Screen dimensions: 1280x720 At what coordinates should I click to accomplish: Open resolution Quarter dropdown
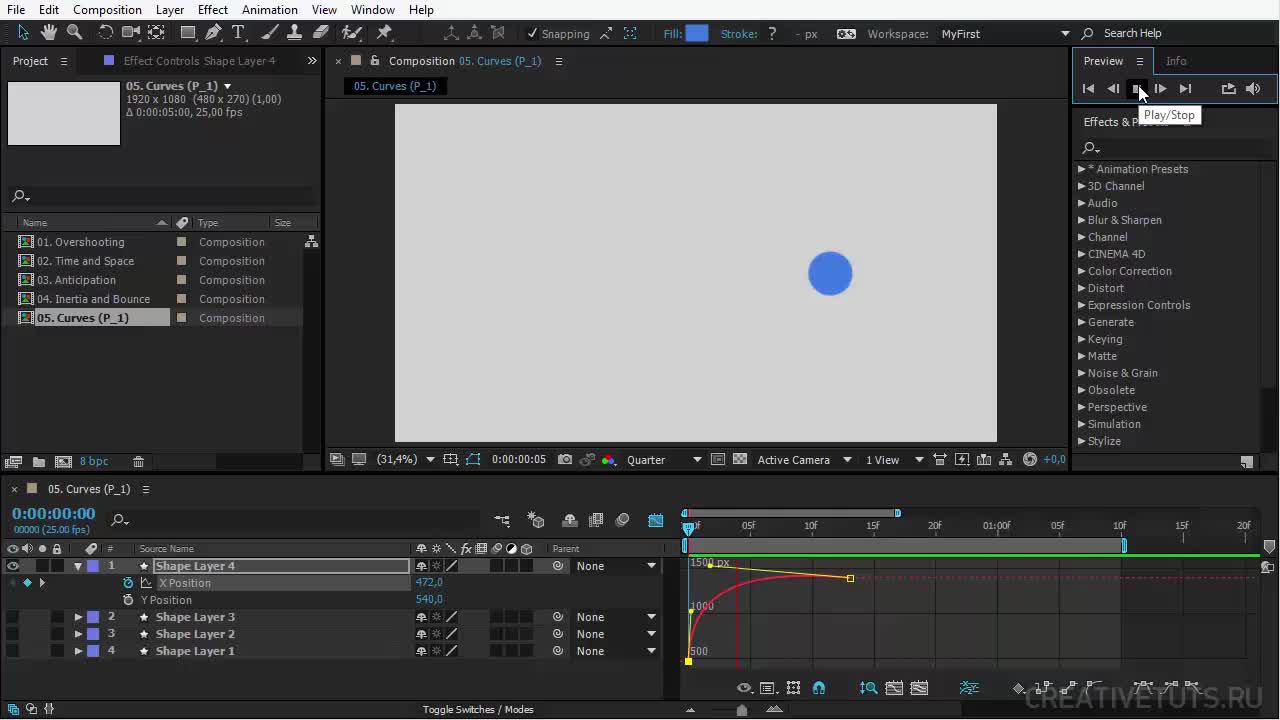tap(664, 460)
